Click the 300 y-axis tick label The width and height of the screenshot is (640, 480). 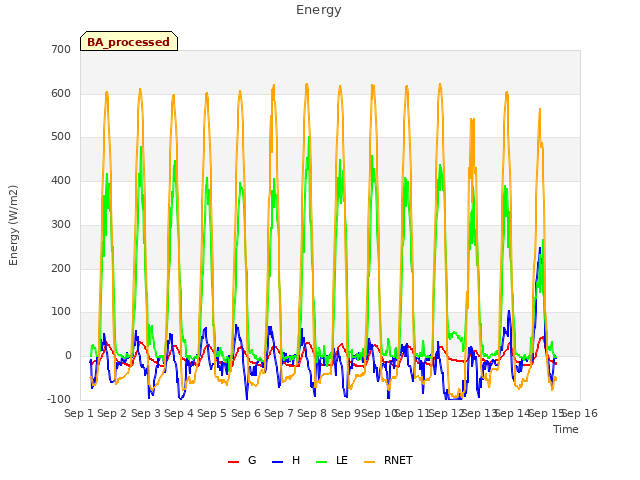(x=61, y=224)
